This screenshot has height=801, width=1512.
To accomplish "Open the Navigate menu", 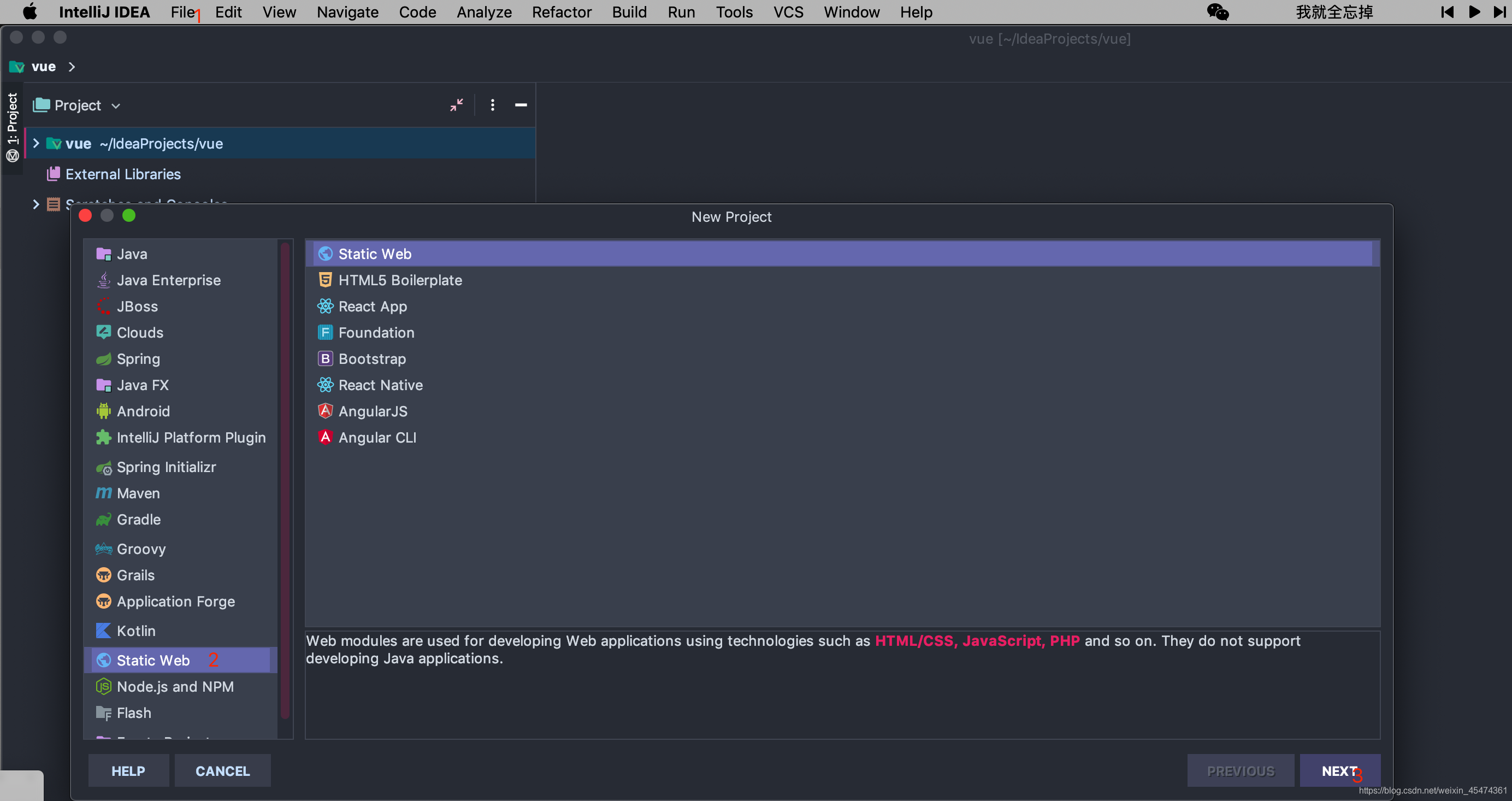I will pos(345,12).
